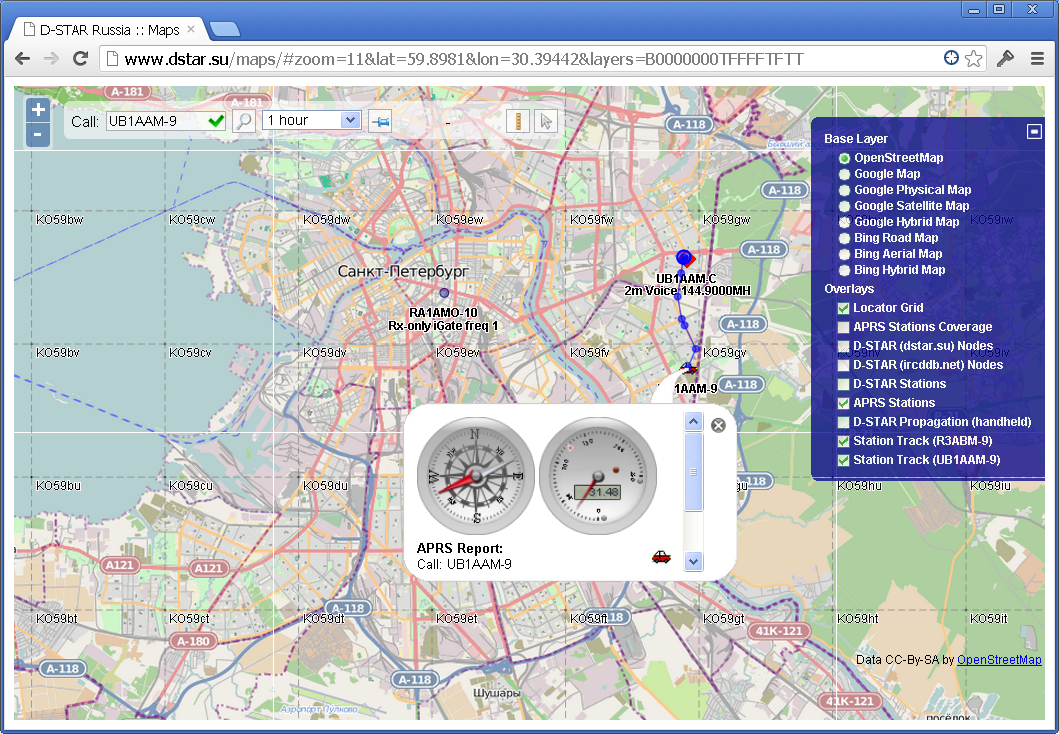This screenshot has width=1059, height=734.
Task: Toggle Locator Grid overlay
Action: 844,308
